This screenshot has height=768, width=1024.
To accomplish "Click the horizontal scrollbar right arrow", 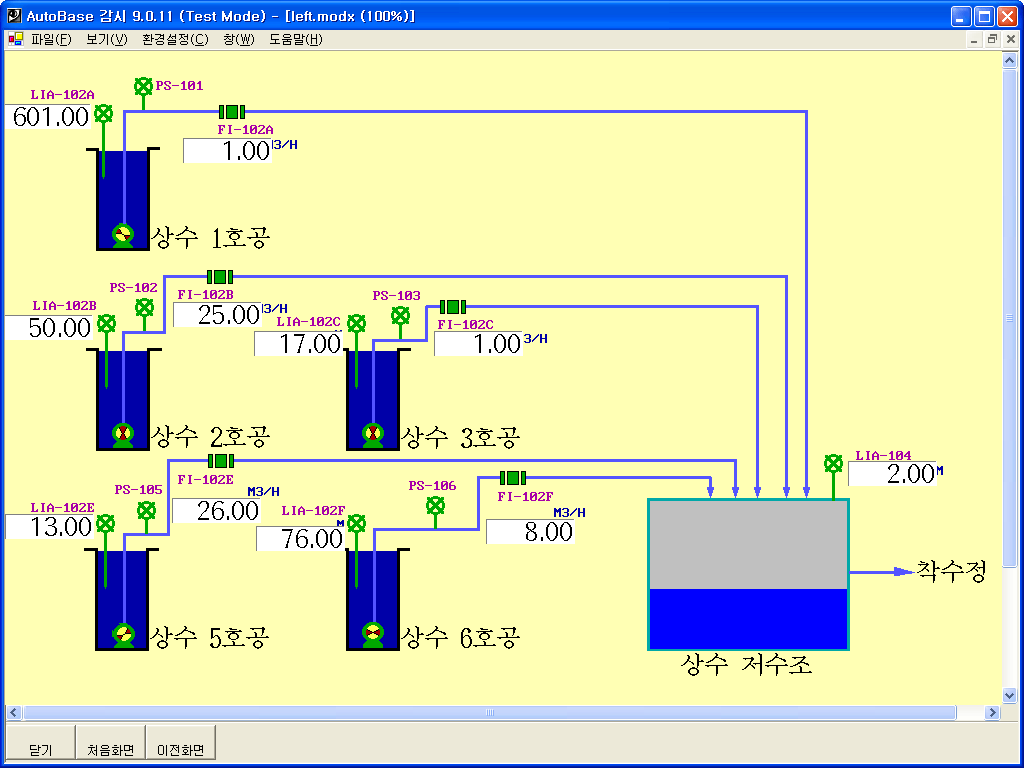I will pos(992,713).
